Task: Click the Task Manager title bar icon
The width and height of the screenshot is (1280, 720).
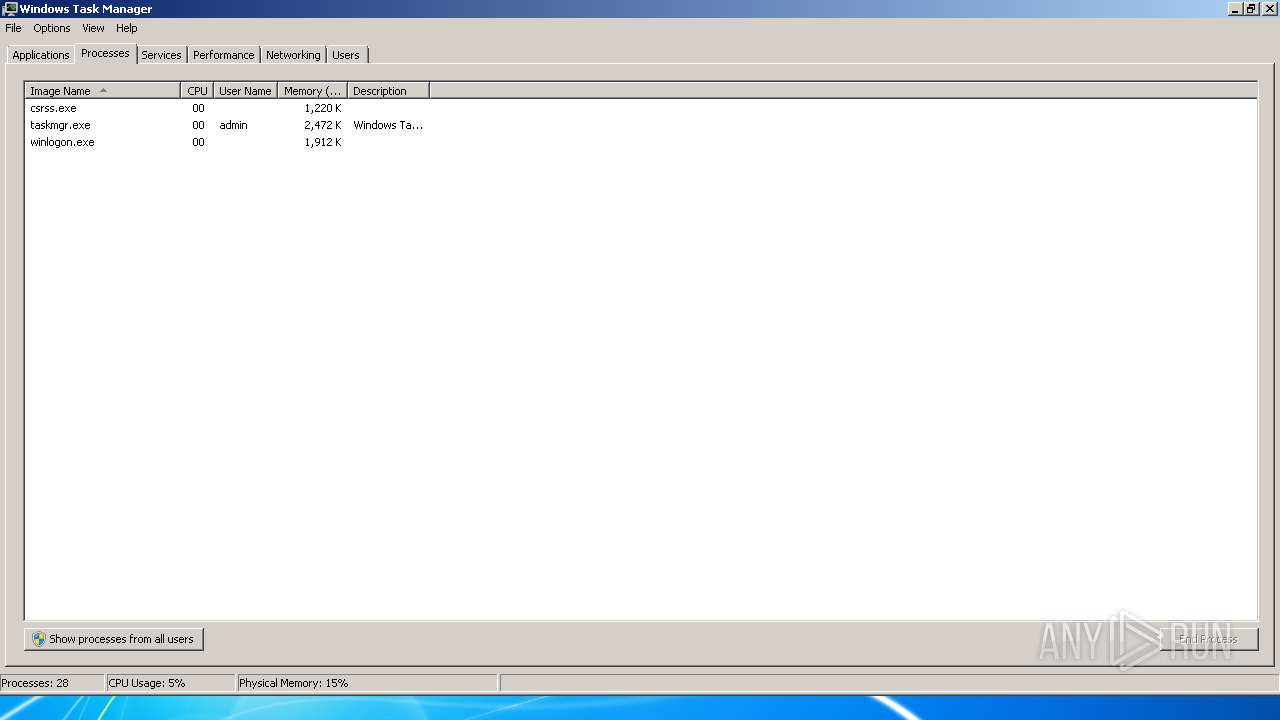Action: coord(10,8)
